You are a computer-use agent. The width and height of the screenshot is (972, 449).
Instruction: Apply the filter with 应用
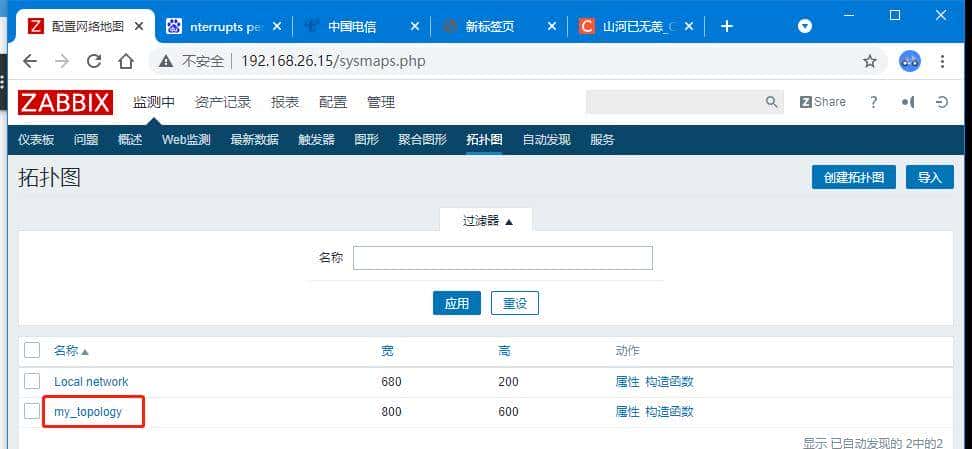(x=457, y=303)
